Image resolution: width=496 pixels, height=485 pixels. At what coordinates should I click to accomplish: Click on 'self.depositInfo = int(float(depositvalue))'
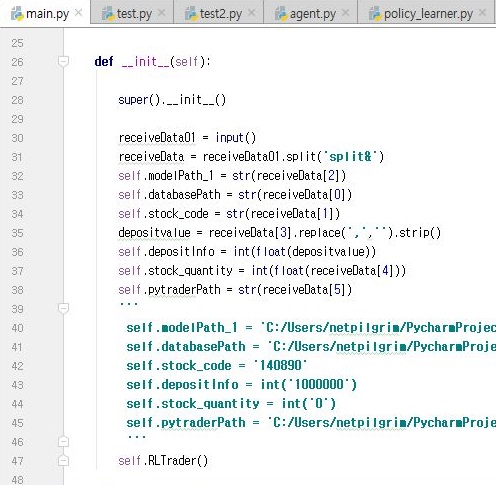click(x=247, y=252)
